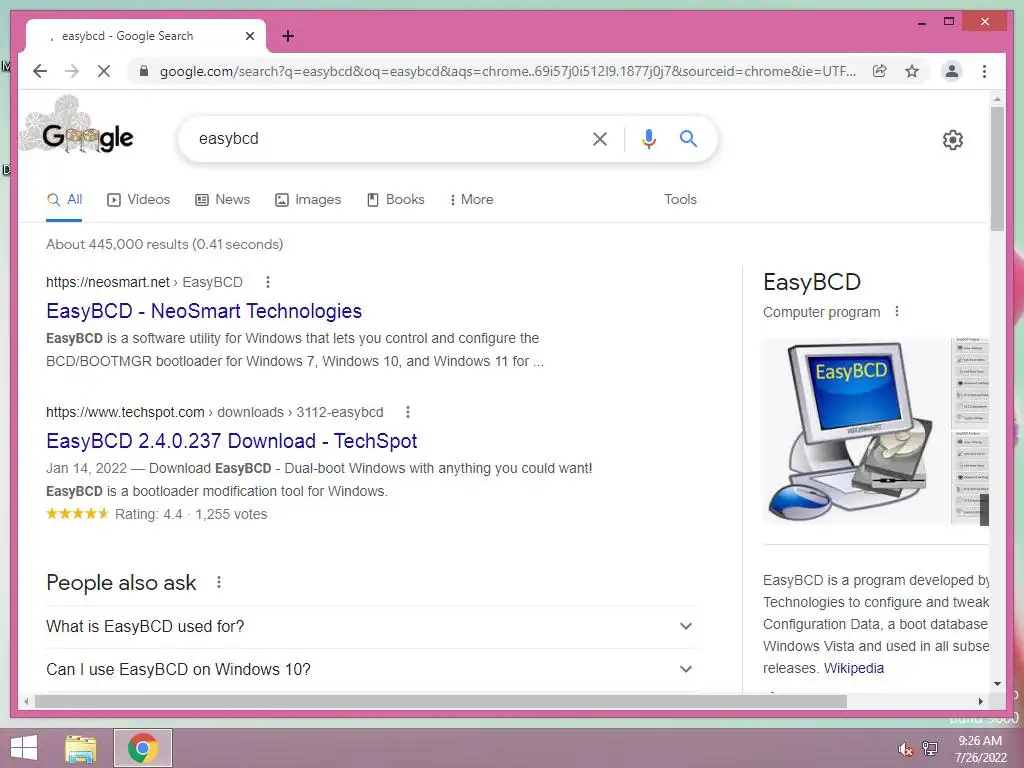
Task: Share this page via share icon
Action: tap(880, 71)
